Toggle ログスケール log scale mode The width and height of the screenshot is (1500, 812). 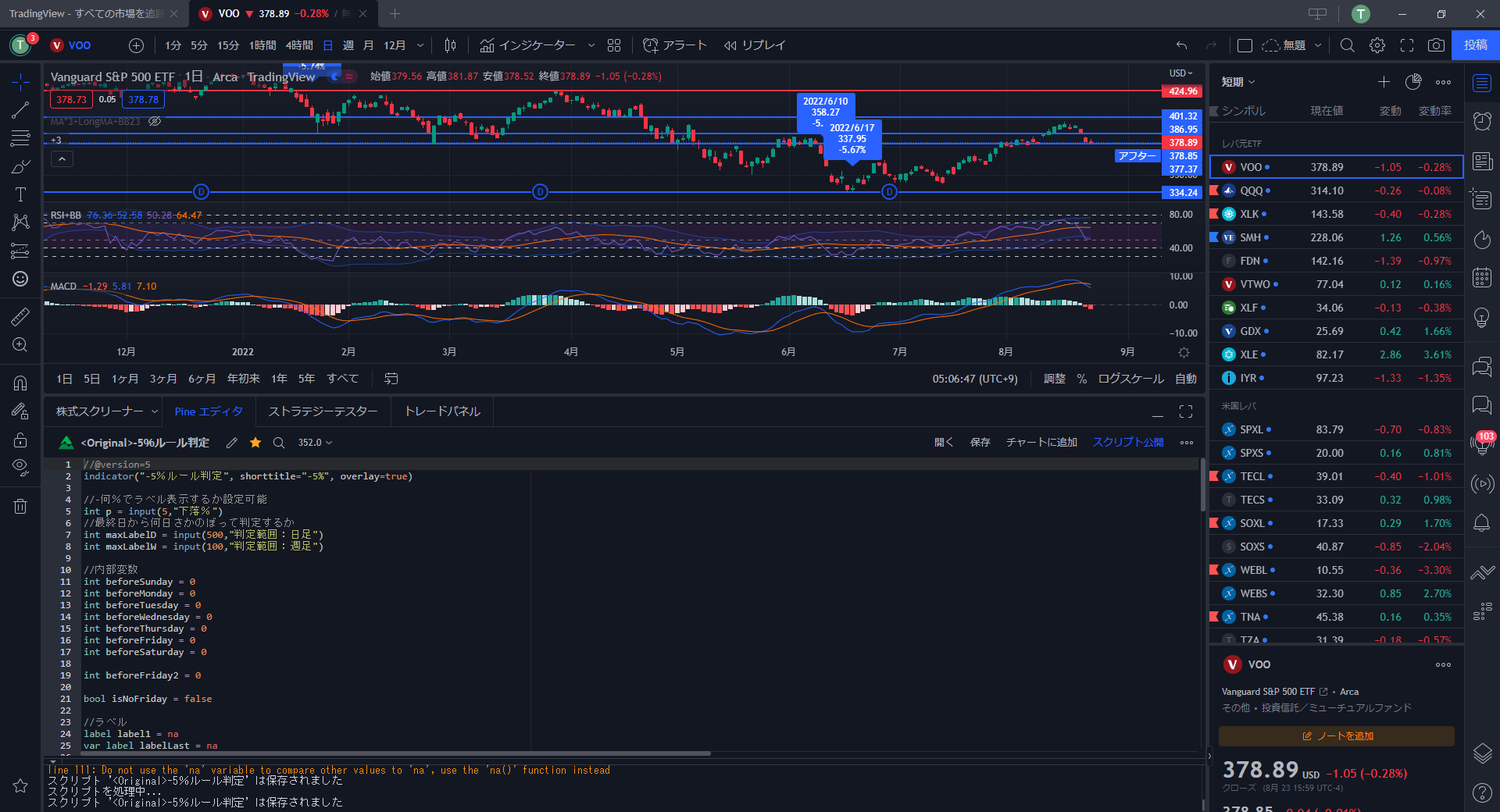[x=1130, y=379]
